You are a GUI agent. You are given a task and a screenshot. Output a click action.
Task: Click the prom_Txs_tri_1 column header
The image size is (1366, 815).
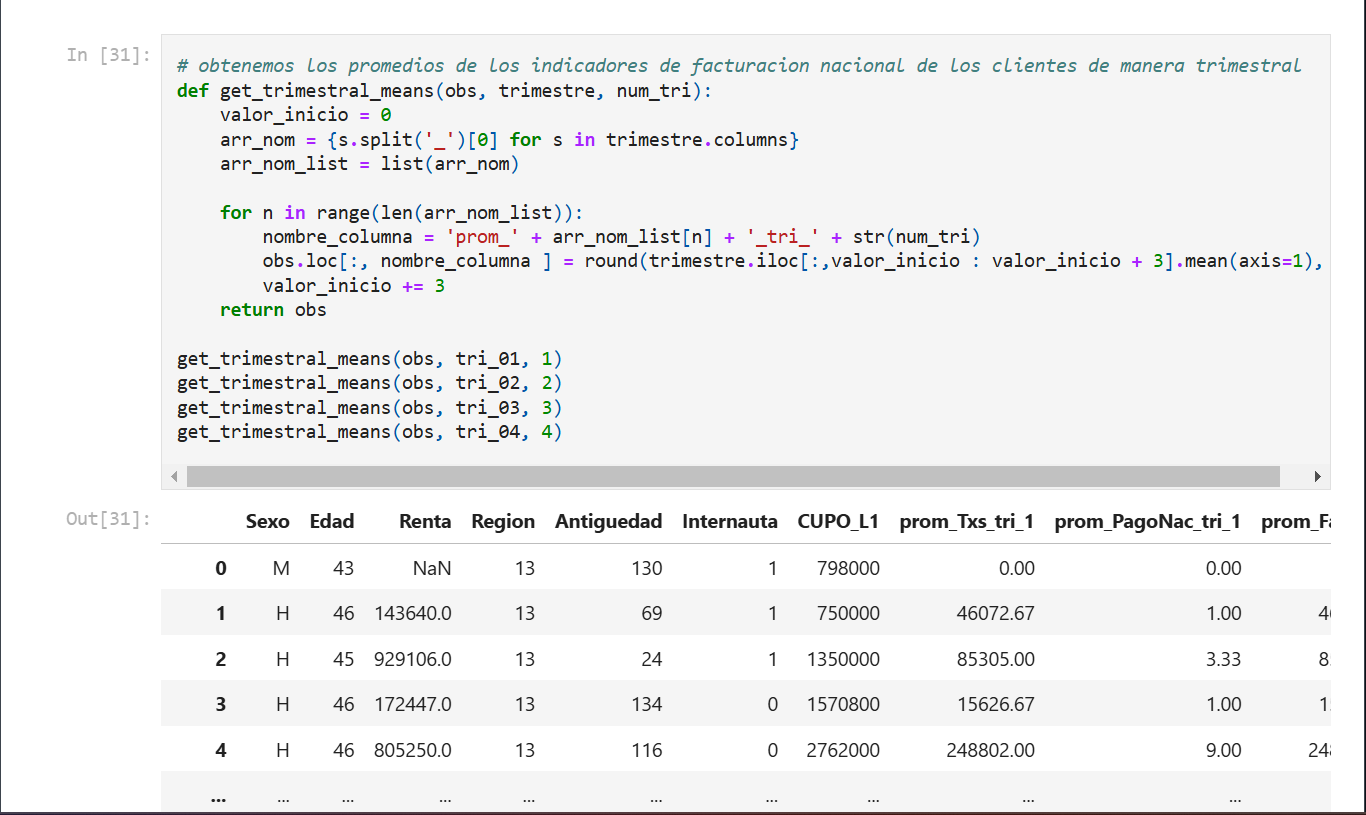point(967,521)
